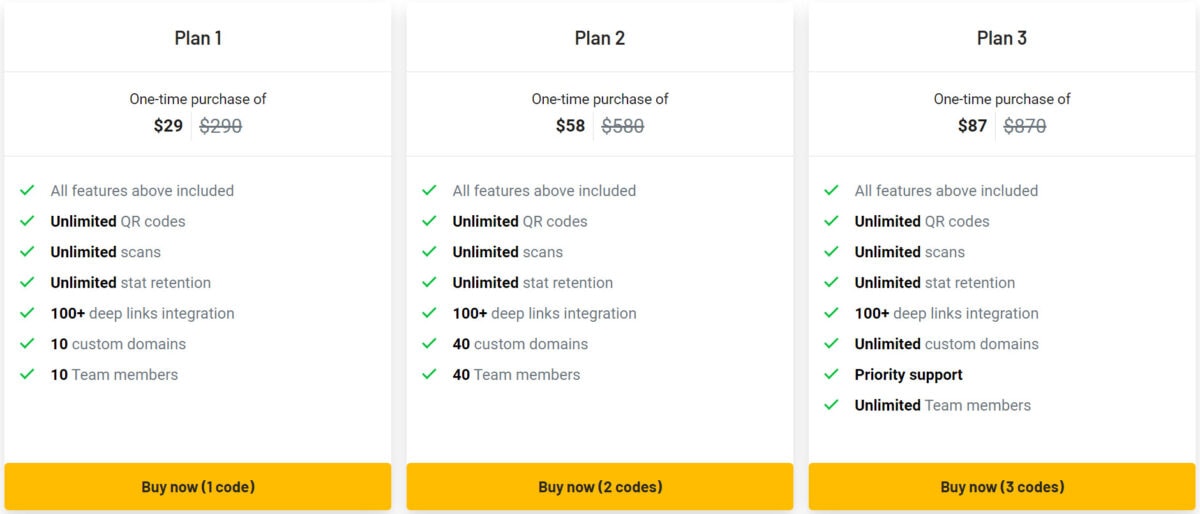The height and width of the screenshot is (514, 1200).
Task: Click Plan 1 checkmark for All features above included
Action: (27, 190)
